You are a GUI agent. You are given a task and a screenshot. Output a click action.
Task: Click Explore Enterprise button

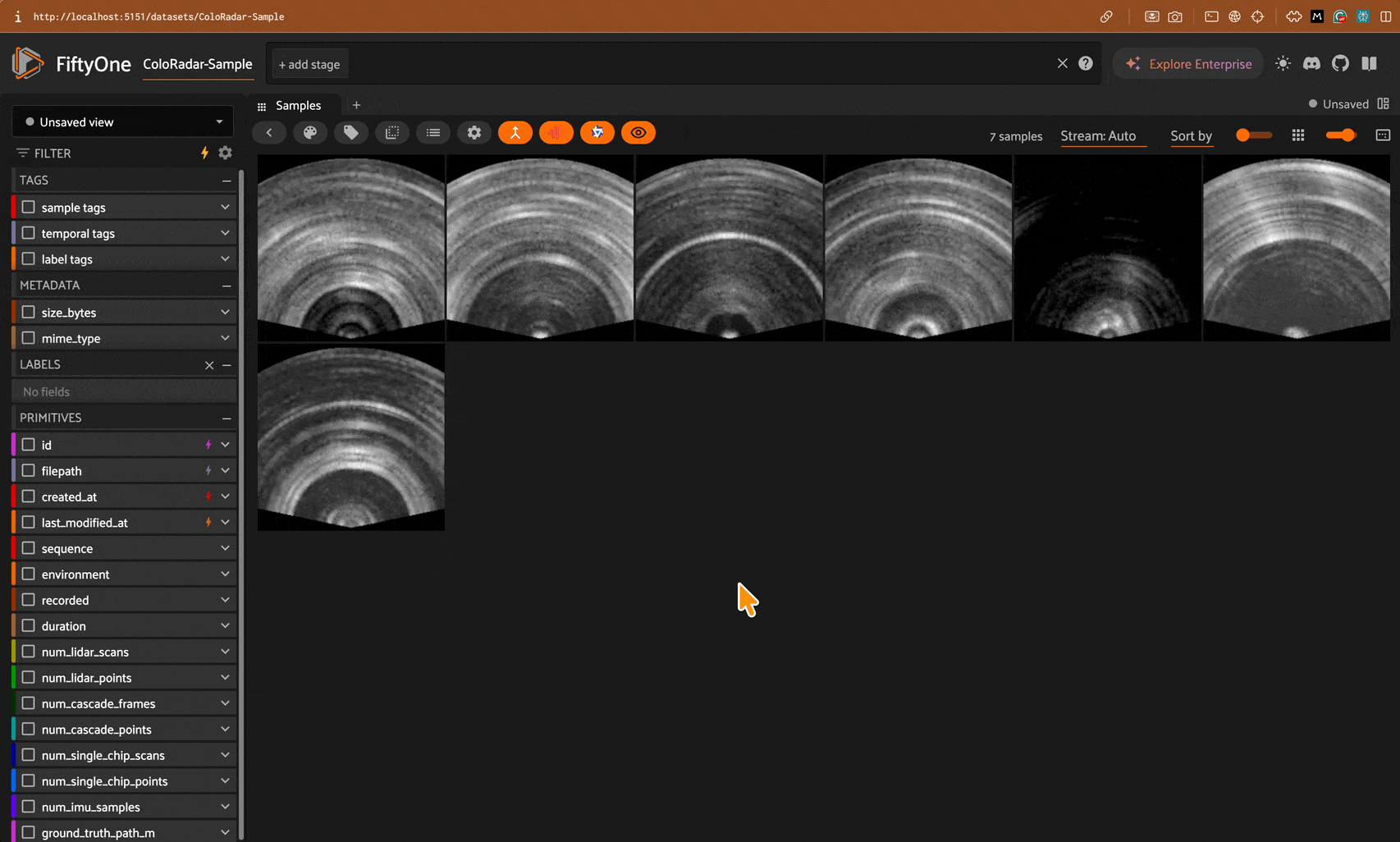(x=1188, y=64)
